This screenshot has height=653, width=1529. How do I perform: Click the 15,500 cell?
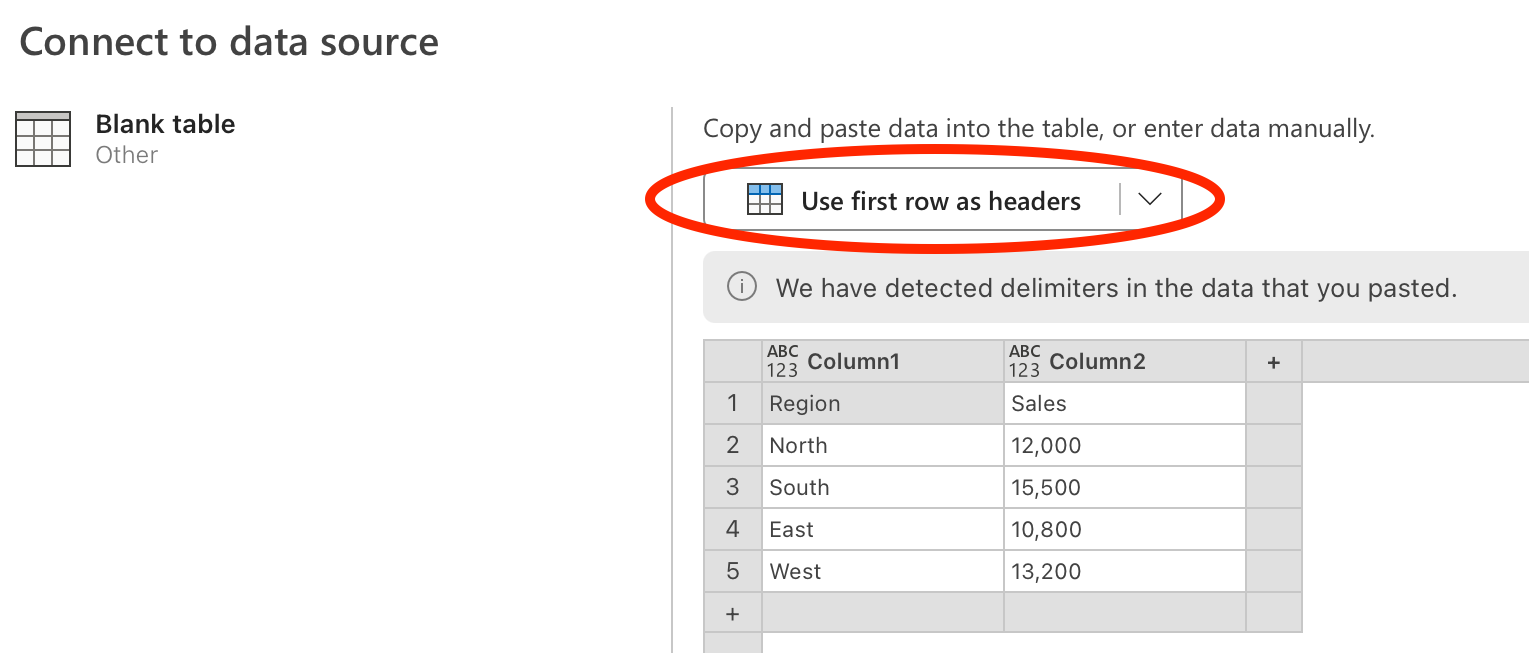pyautogui.click(x=1125, y=487)
